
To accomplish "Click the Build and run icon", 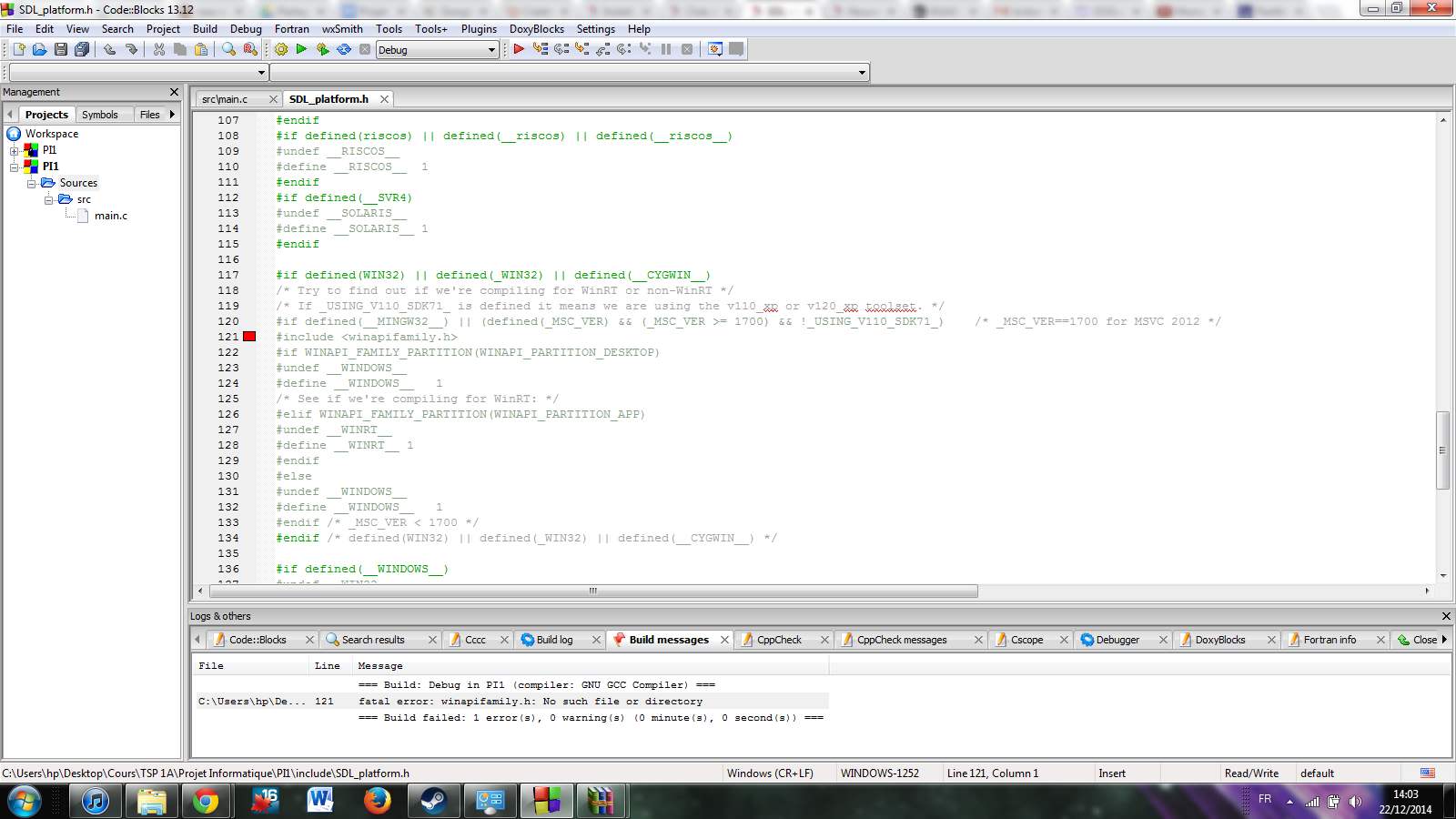I will [x=323, y=49].
